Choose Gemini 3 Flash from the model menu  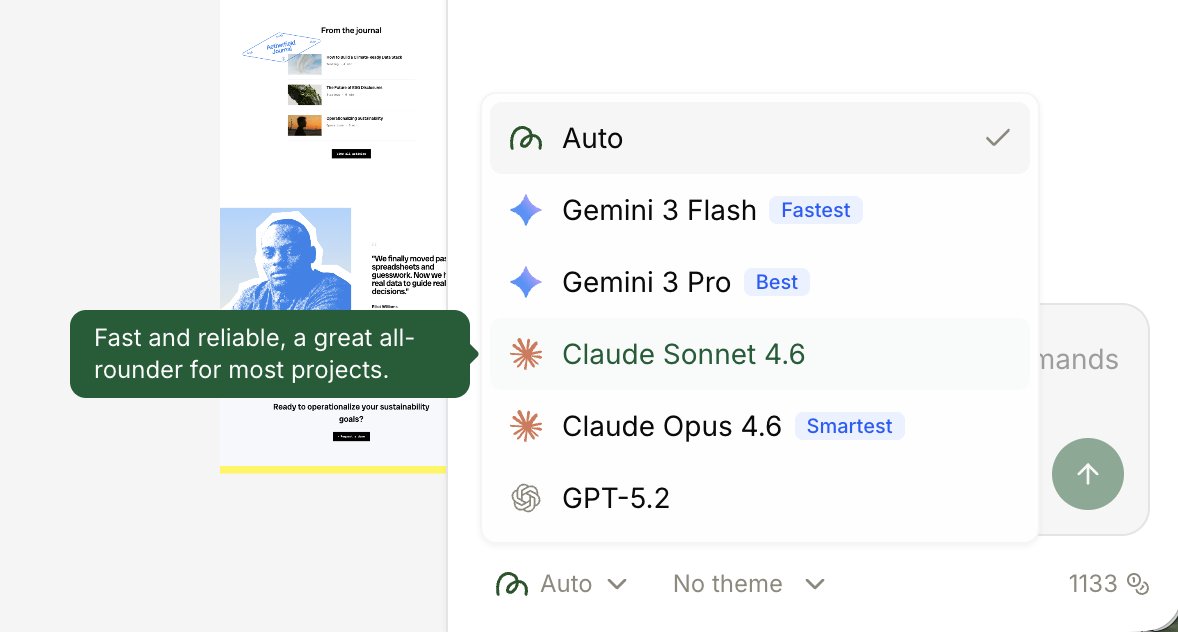(x=659, y=210)
